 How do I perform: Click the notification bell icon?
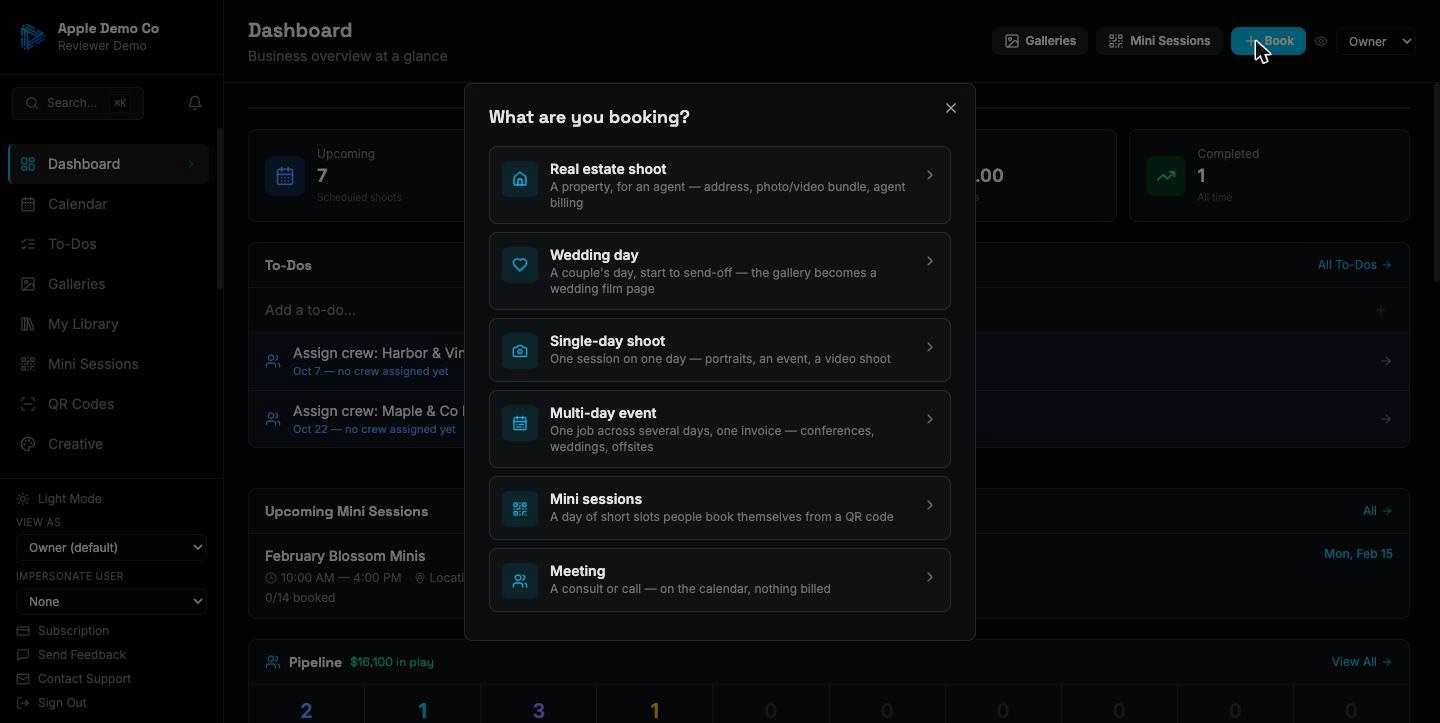click(195, 103)
